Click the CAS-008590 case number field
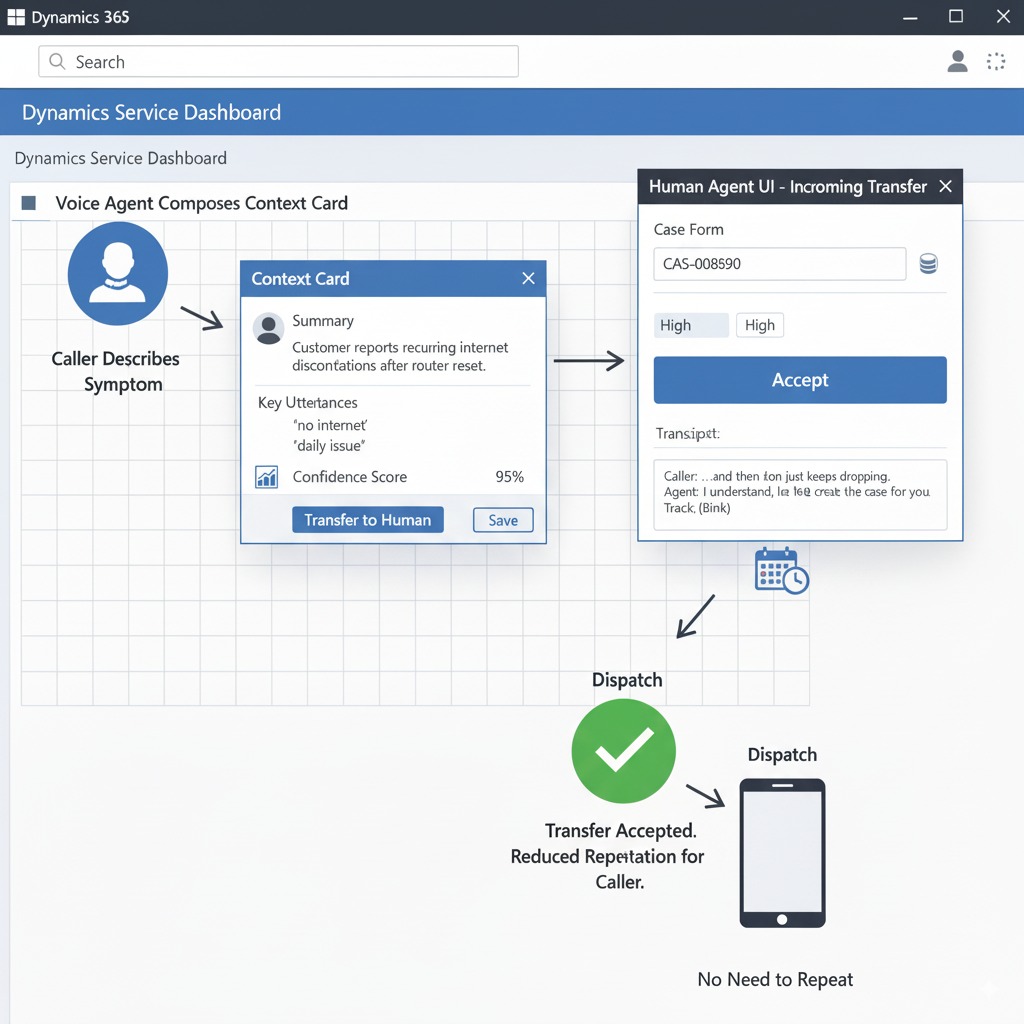 780,264
